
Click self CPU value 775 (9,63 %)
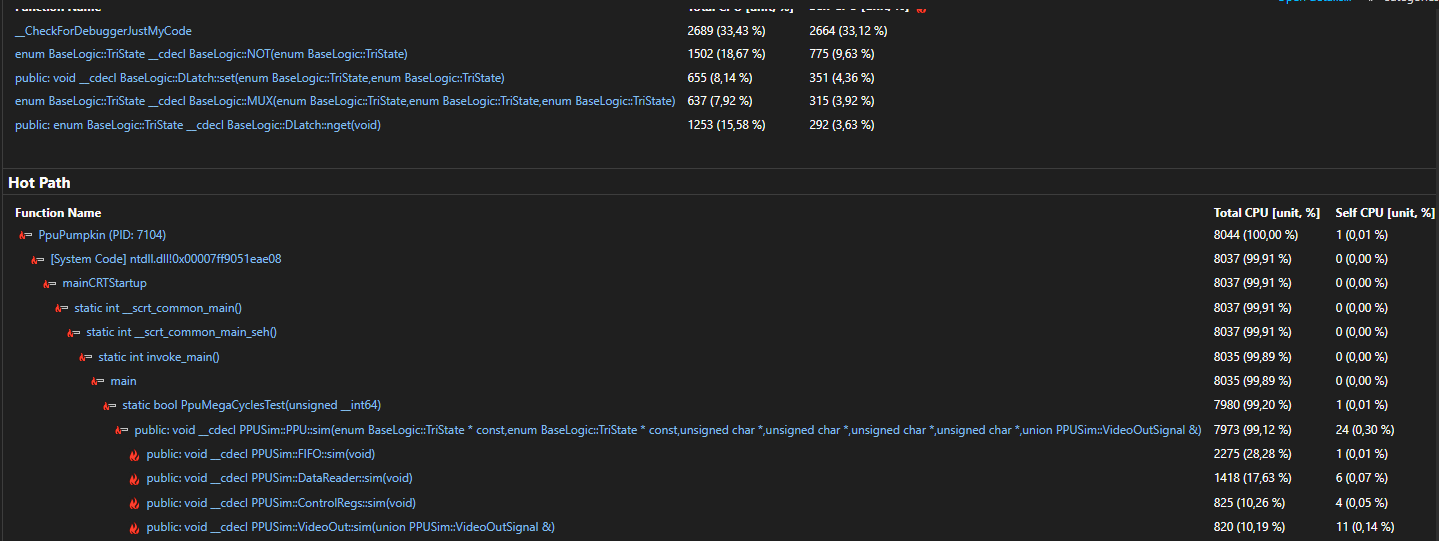pyautogui.click(x=842, y=54)
